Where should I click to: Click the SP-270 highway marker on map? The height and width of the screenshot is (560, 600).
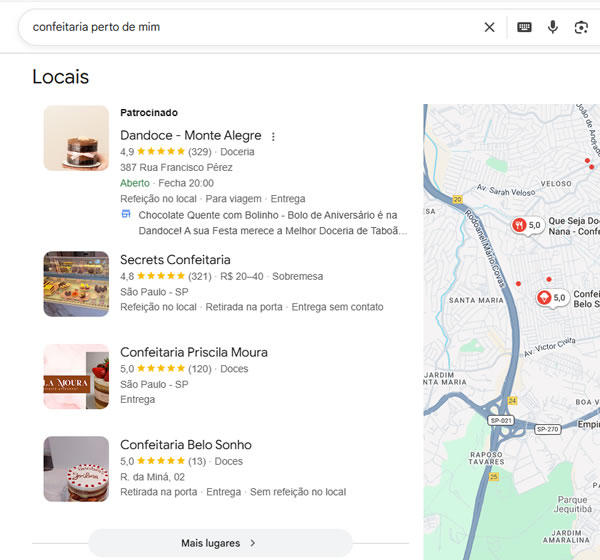point(547,429)
